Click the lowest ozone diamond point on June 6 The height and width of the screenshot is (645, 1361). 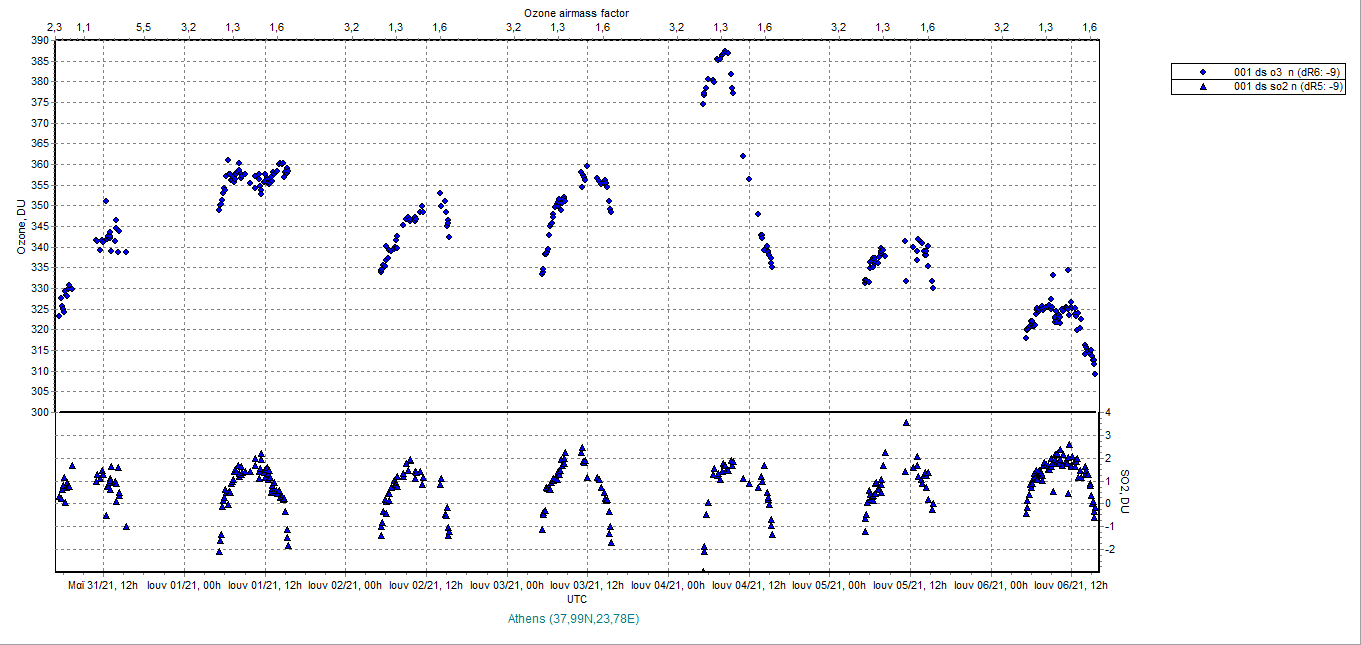click(x=1095, y=374)
